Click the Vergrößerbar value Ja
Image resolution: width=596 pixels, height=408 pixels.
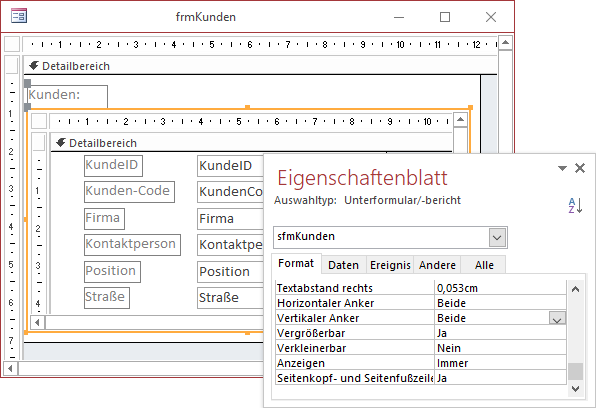(x=500, y=333)
